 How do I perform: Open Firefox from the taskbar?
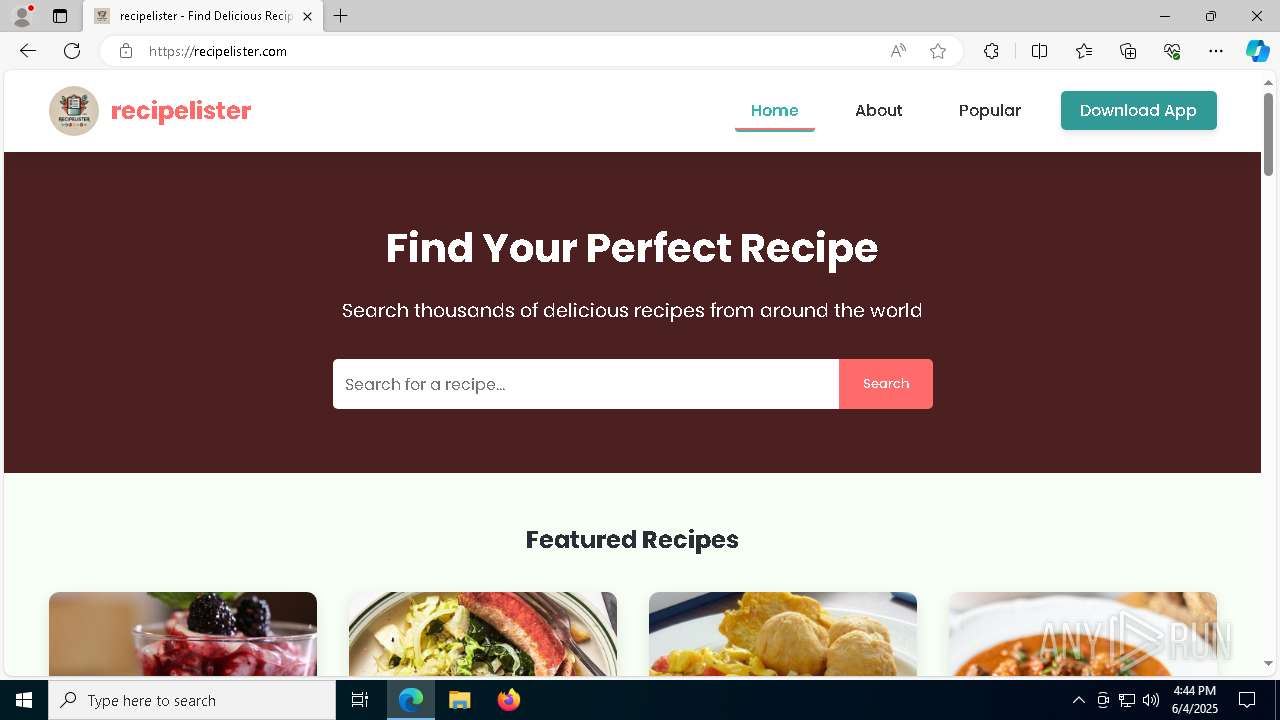(509, 700)
